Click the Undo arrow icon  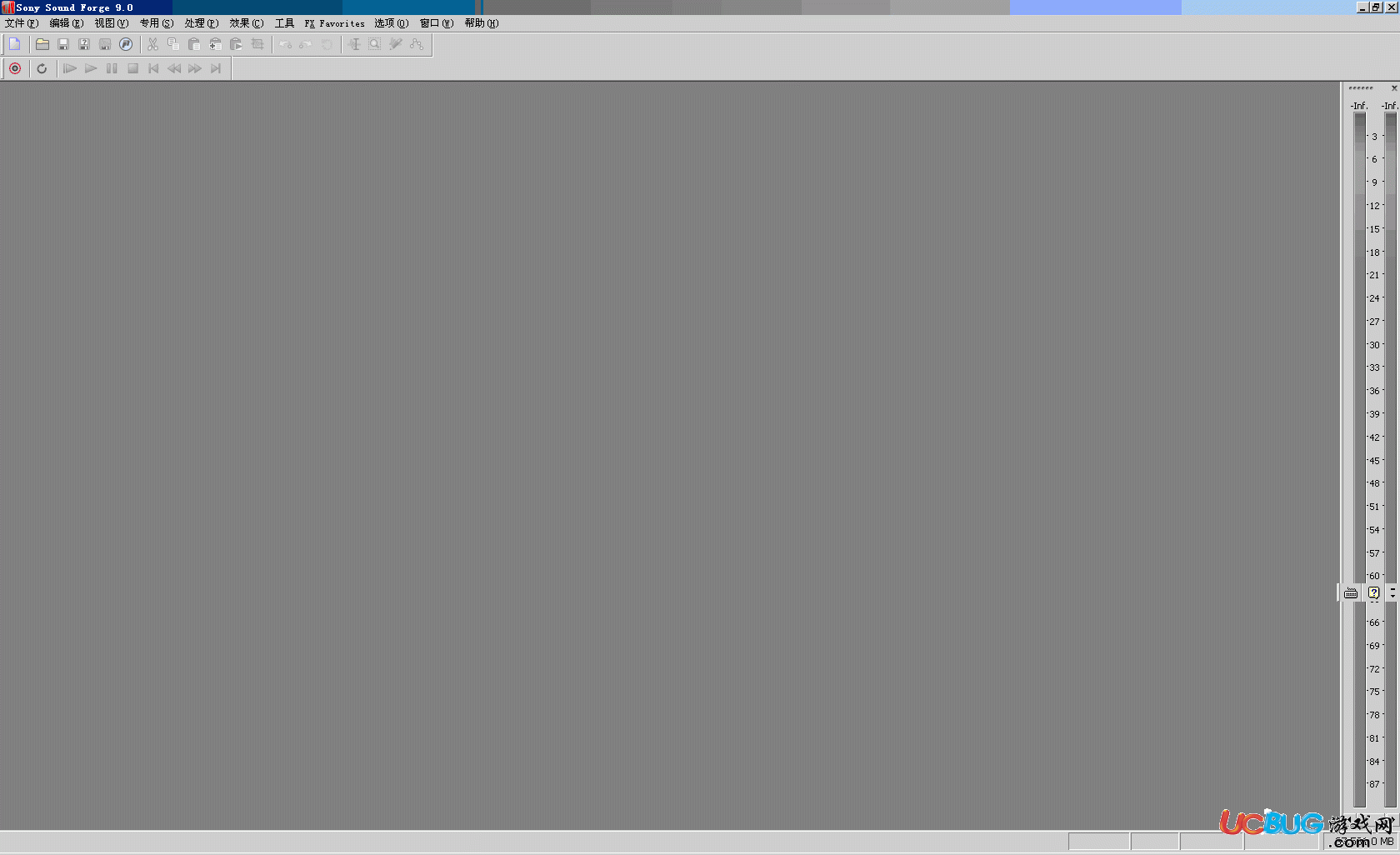(x=285, y=44)
